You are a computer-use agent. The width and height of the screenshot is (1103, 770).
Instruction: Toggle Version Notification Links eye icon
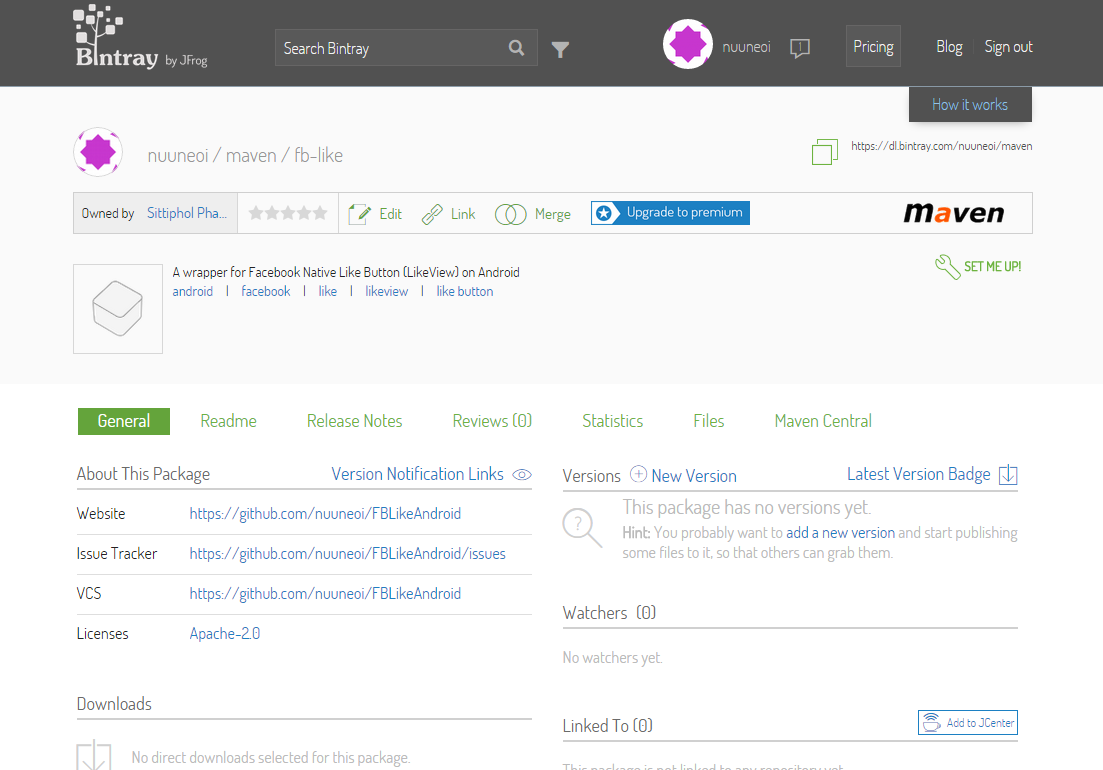(522, 475)
